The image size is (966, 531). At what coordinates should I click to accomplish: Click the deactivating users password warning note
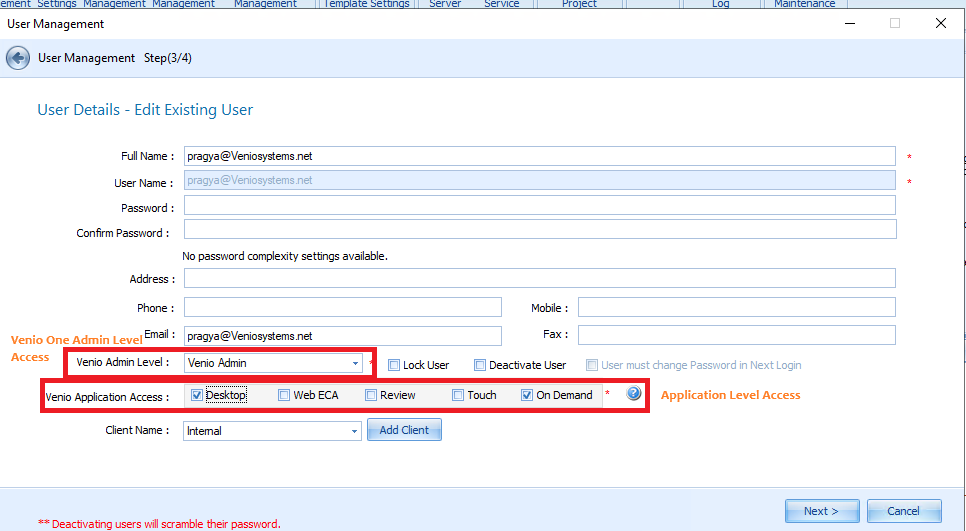pyautogui.click(x=159, y=524)
